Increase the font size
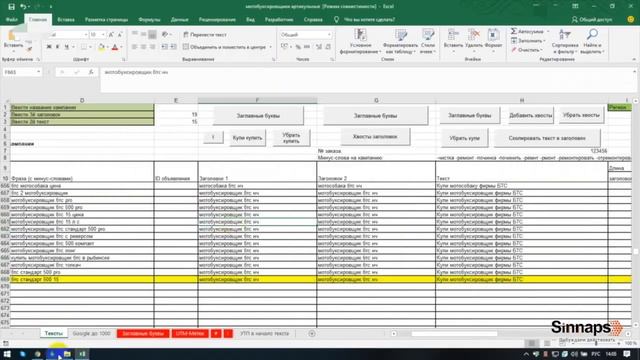Image resolution: width=640 pixels, height=360 pixels. point(111,35)
